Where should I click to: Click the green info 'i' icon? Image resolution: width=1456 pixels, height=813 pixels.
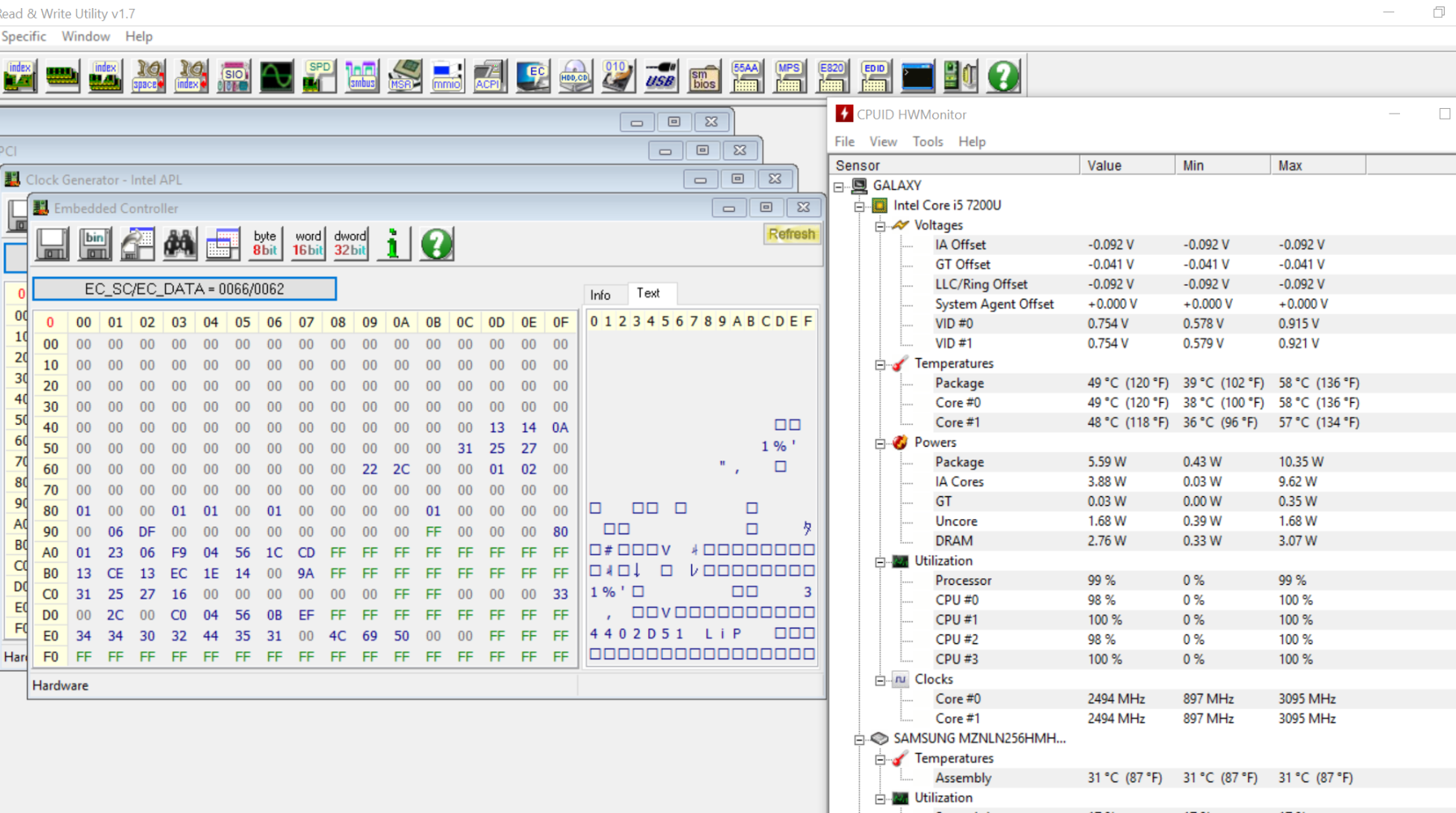(393, 244)
